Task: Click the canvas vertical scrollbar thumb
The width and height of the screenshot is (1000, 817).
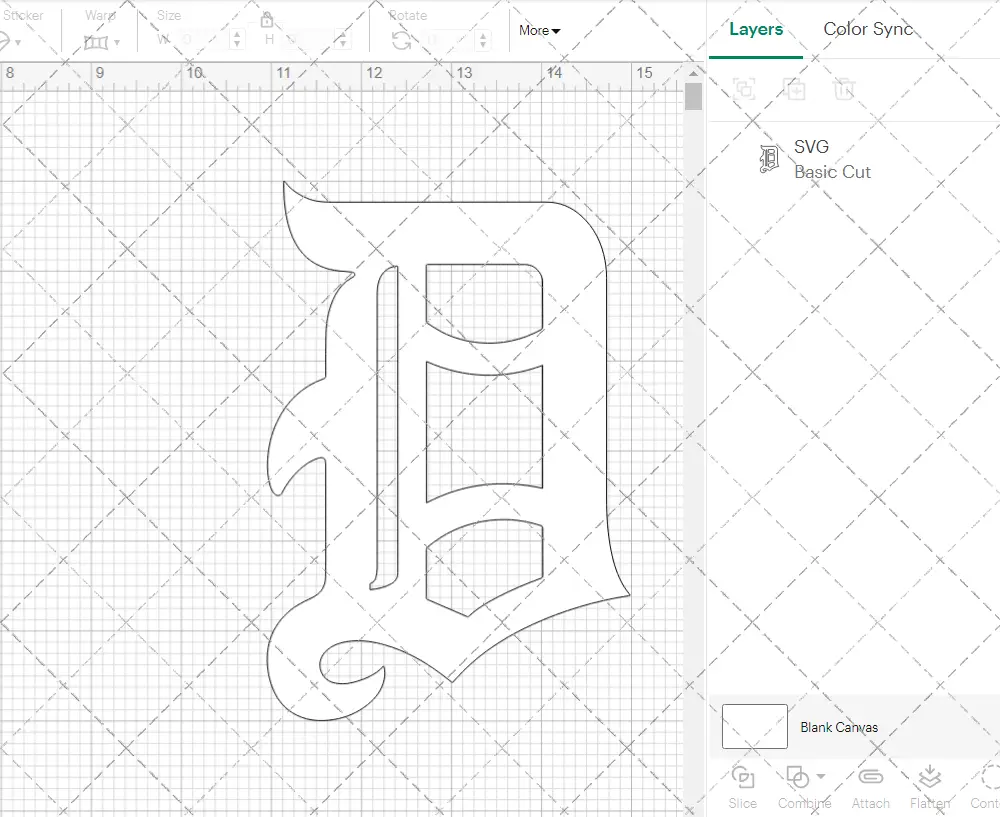Action: 693,97
